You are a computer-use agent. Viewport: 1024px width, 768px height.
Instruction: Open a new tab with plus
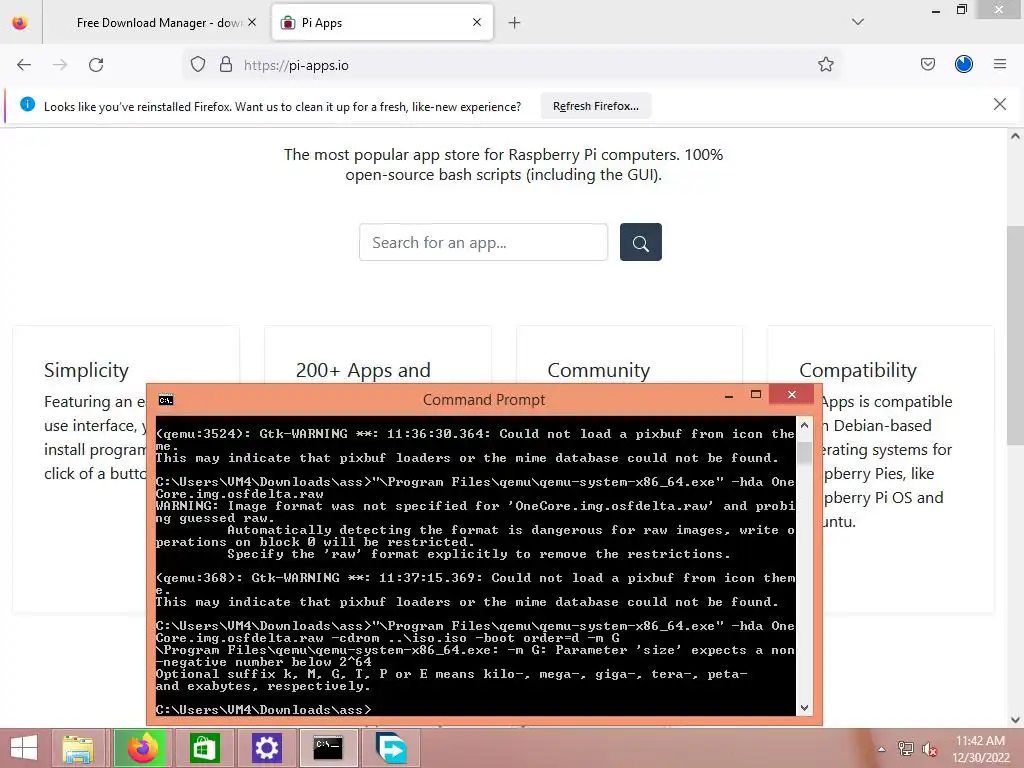point(515,23)
